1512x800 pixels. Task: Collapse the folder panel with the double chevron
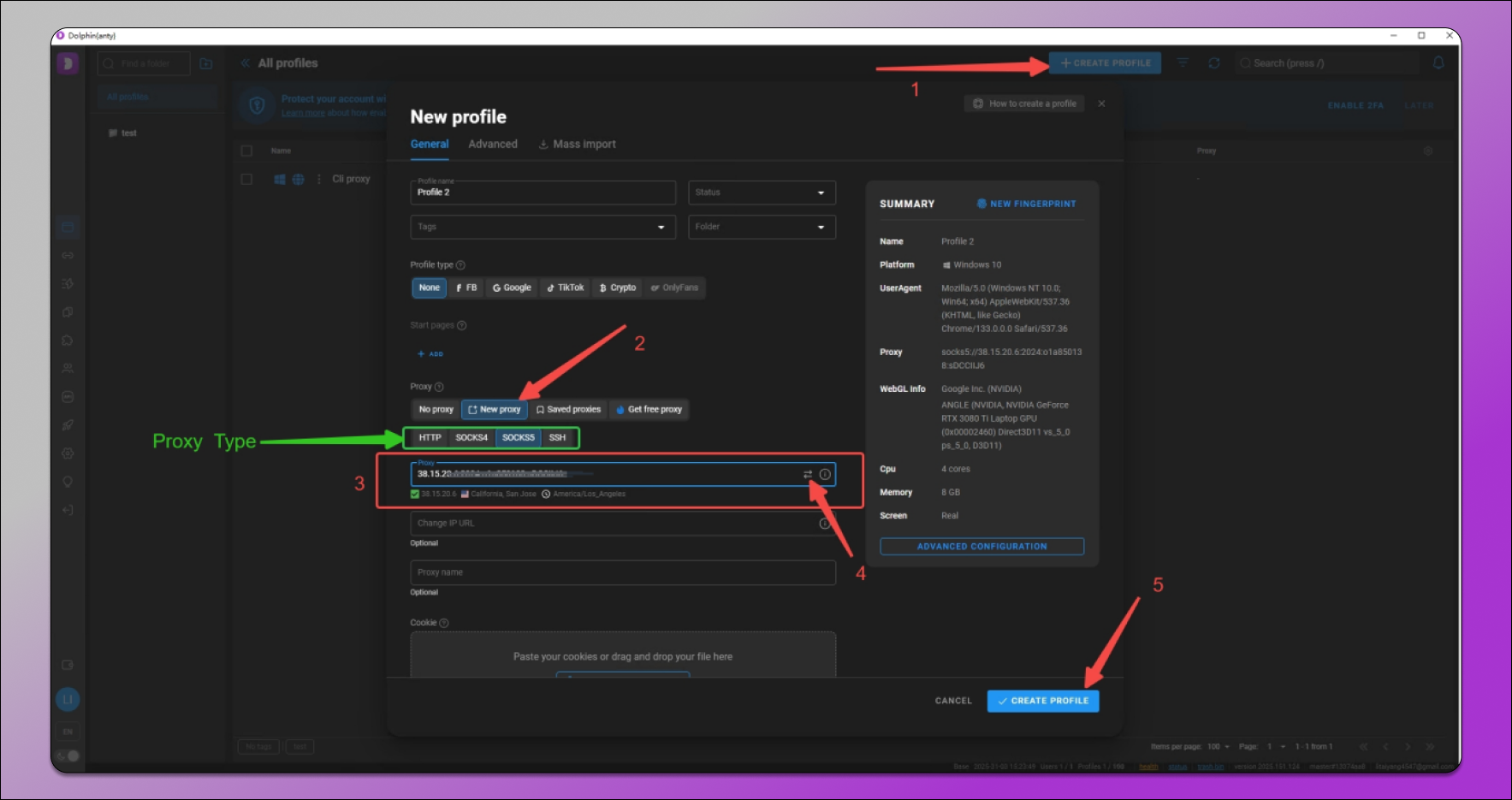pos(245,63)
